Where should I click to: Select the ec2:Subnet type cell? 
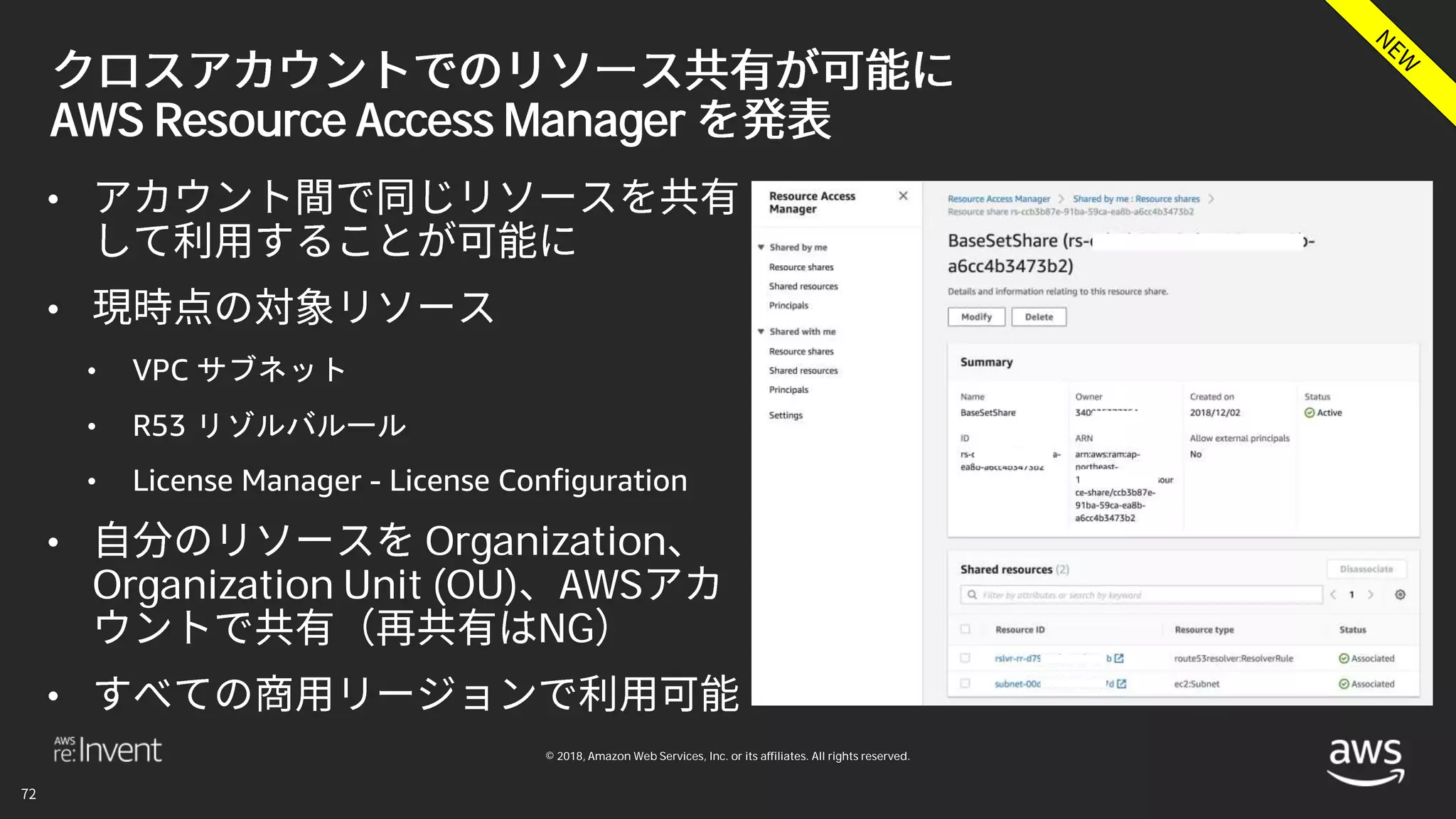(1197, 684)
